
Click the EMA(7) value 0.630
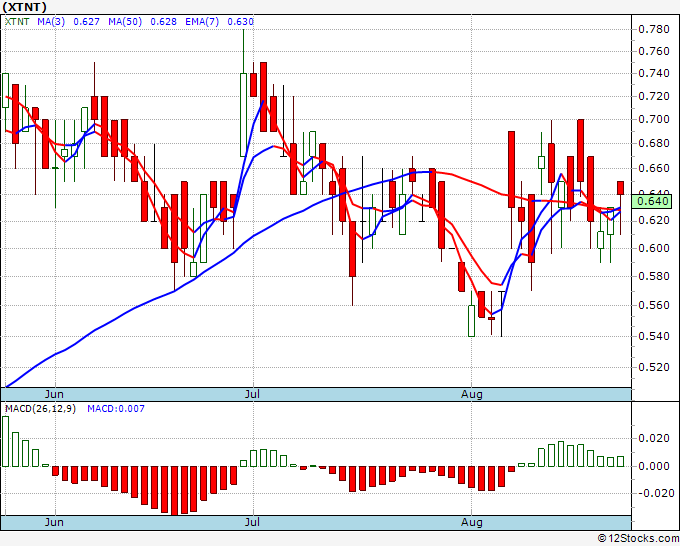(240, 22)
